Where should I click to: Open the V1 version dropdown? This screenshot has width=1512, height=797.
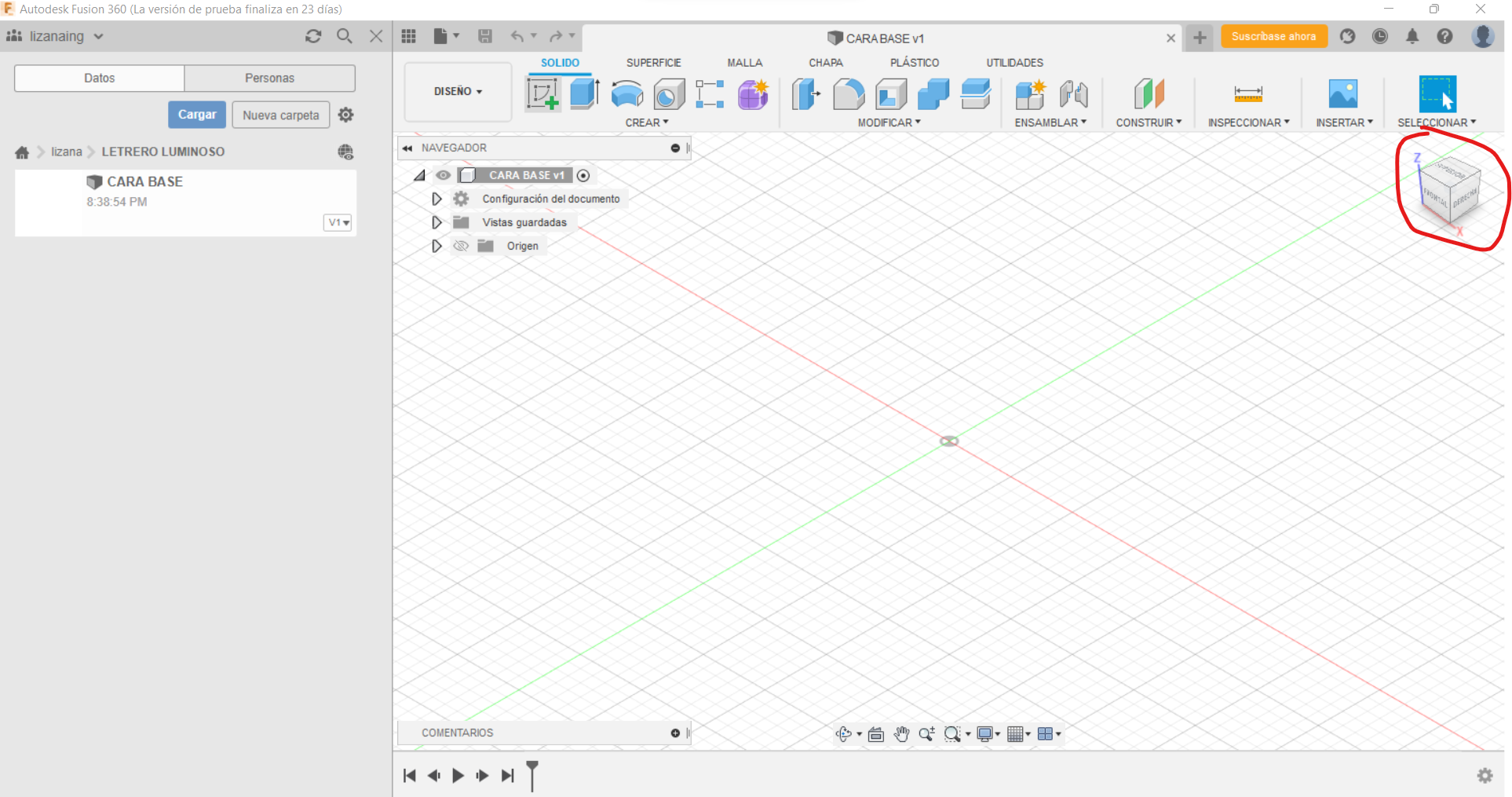[x=338, y=222]
